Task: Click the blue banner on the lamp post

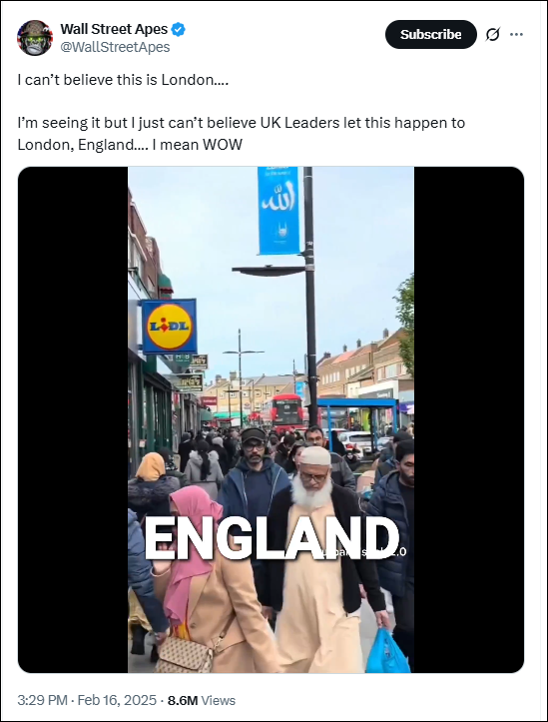Action: (279, 210)
